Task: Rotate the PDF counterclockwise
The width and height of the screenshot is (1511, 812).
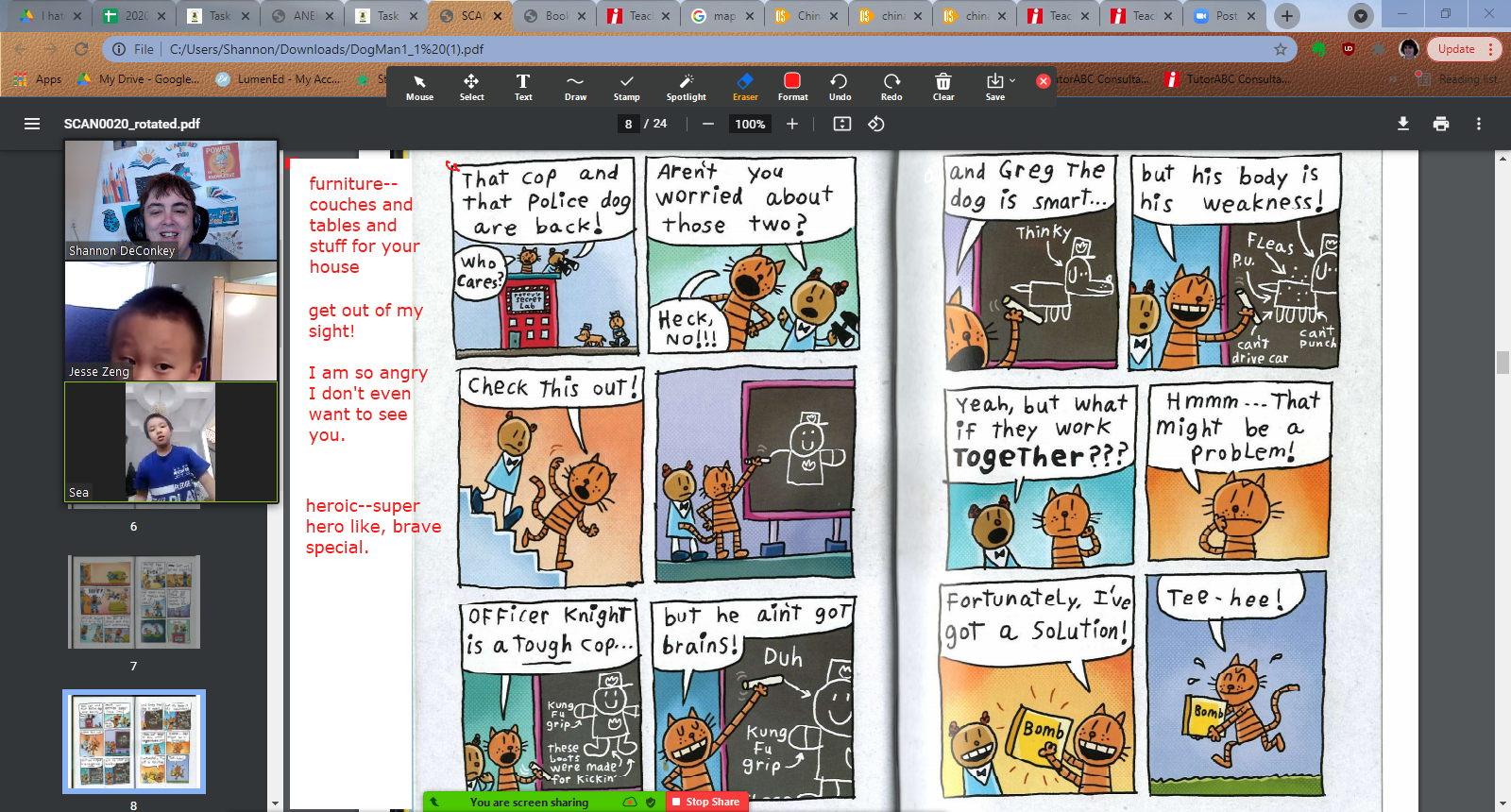Action: [876, 124]
